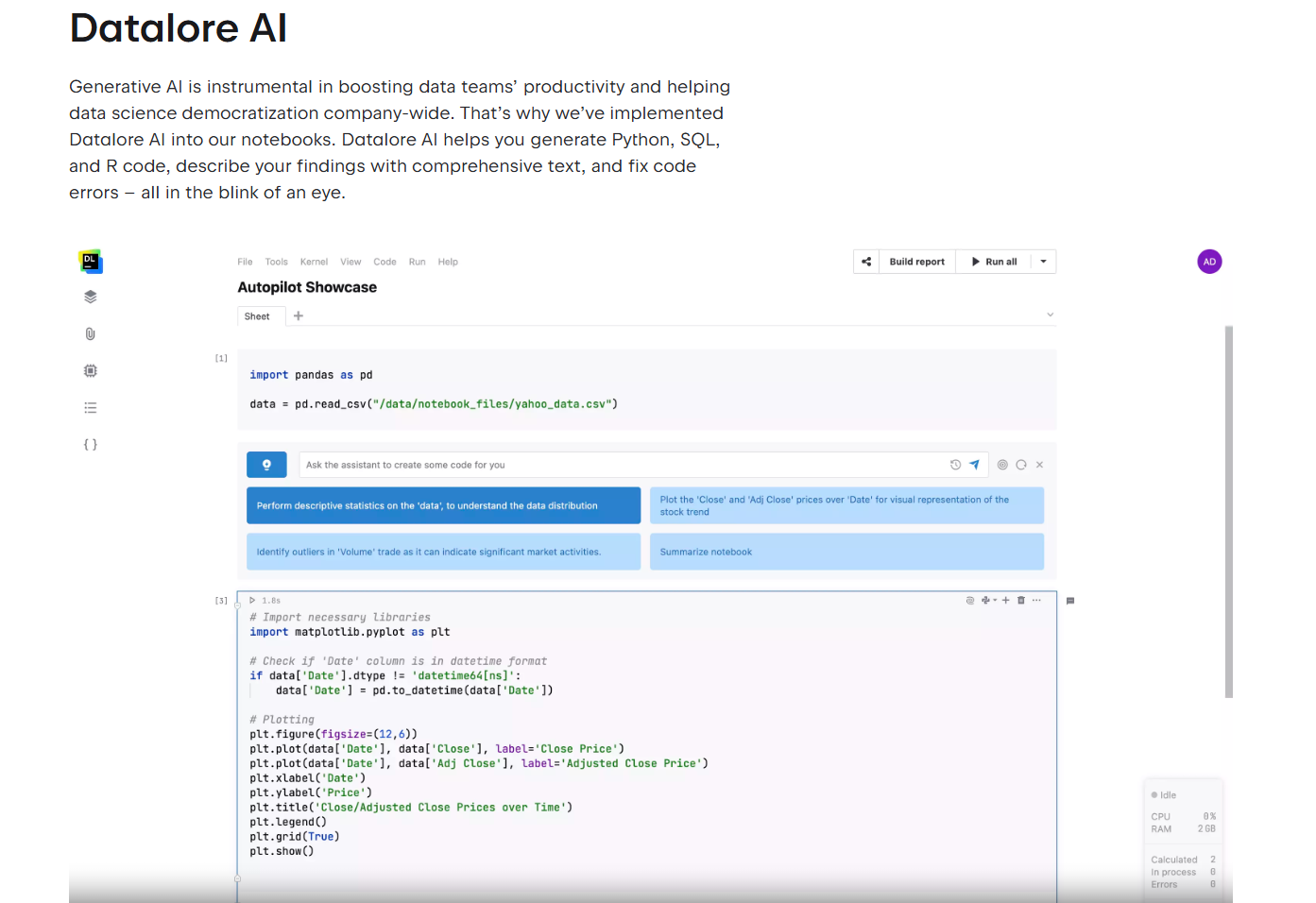This screenshot has width=1316, height=903.
Task: Click the share icon next to Build report
Action: [x=866, y=262]
